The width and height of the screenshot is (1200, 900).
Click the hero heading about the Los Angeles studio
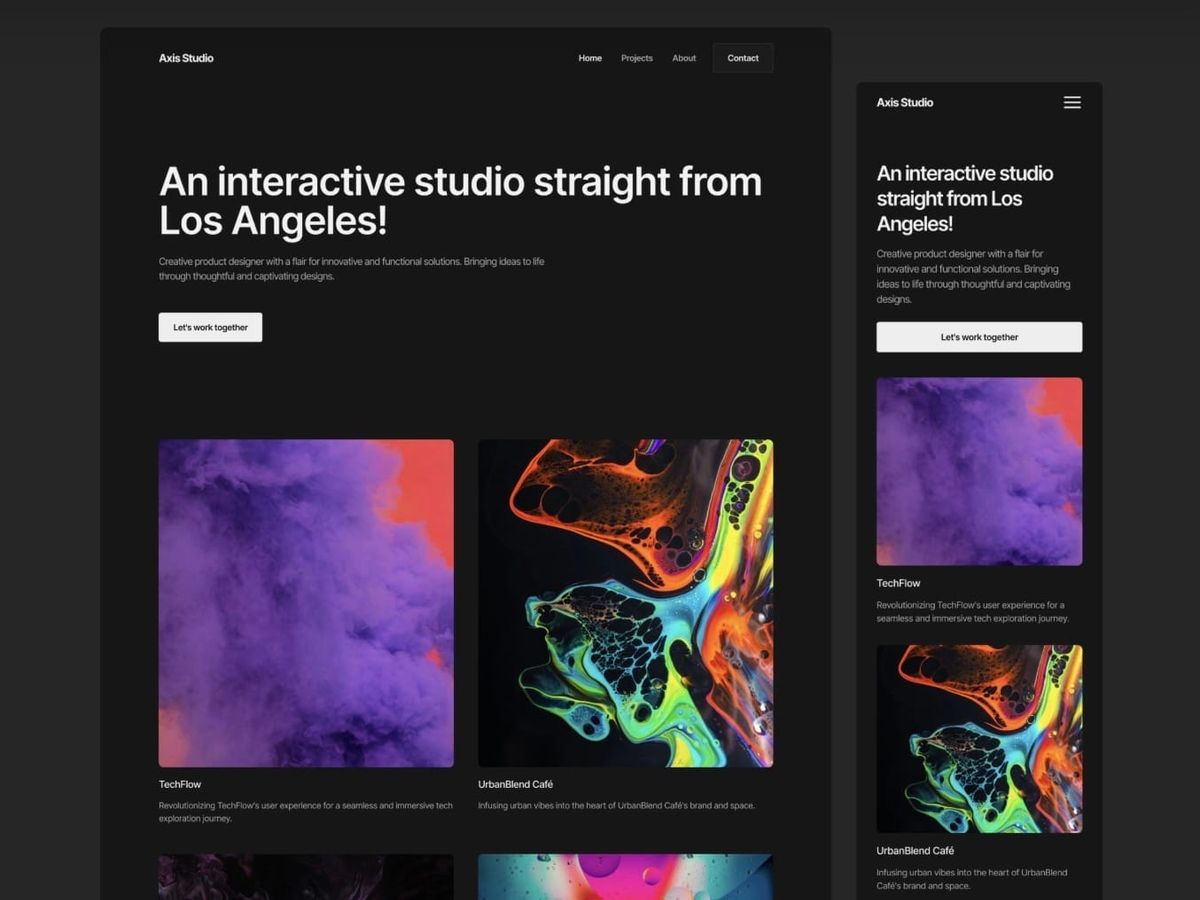[x=460, y=200]
